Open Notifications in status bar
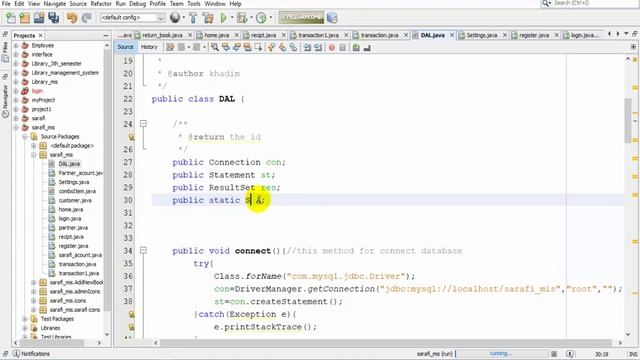Image resolution: width=640 pixels, height=360 pixels. [x=31, y=353]
